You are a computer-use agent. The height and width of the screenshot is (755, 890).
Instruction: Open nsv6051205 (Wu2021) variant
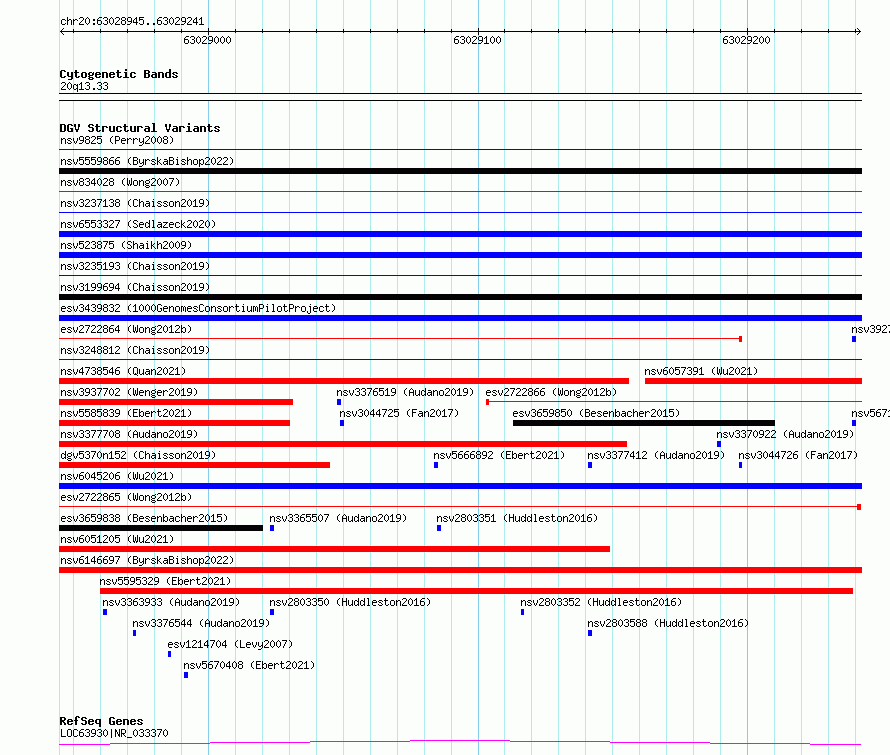coord(117,539)
